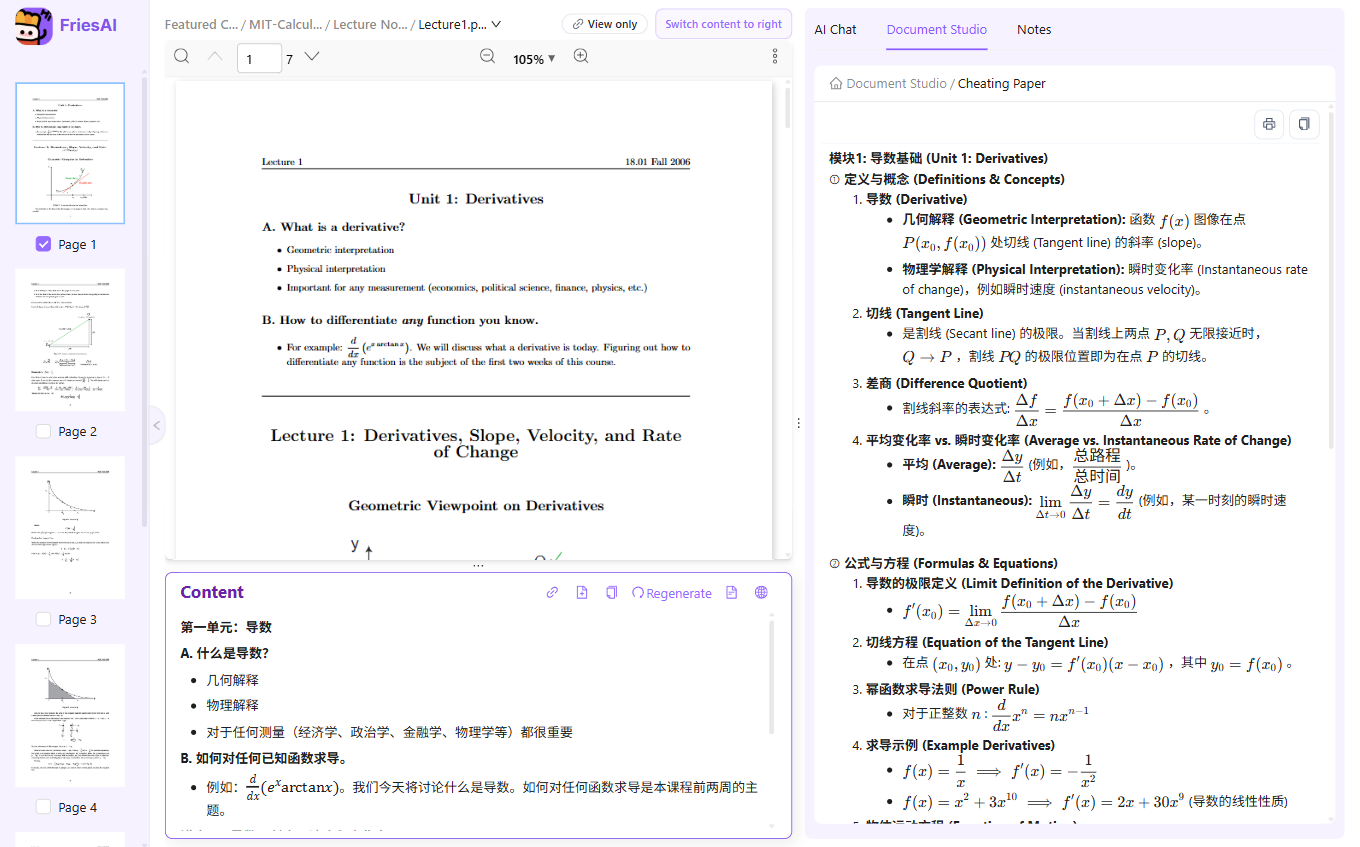Copy the Content panel text
1360x847 pixels.
(611, 593)
